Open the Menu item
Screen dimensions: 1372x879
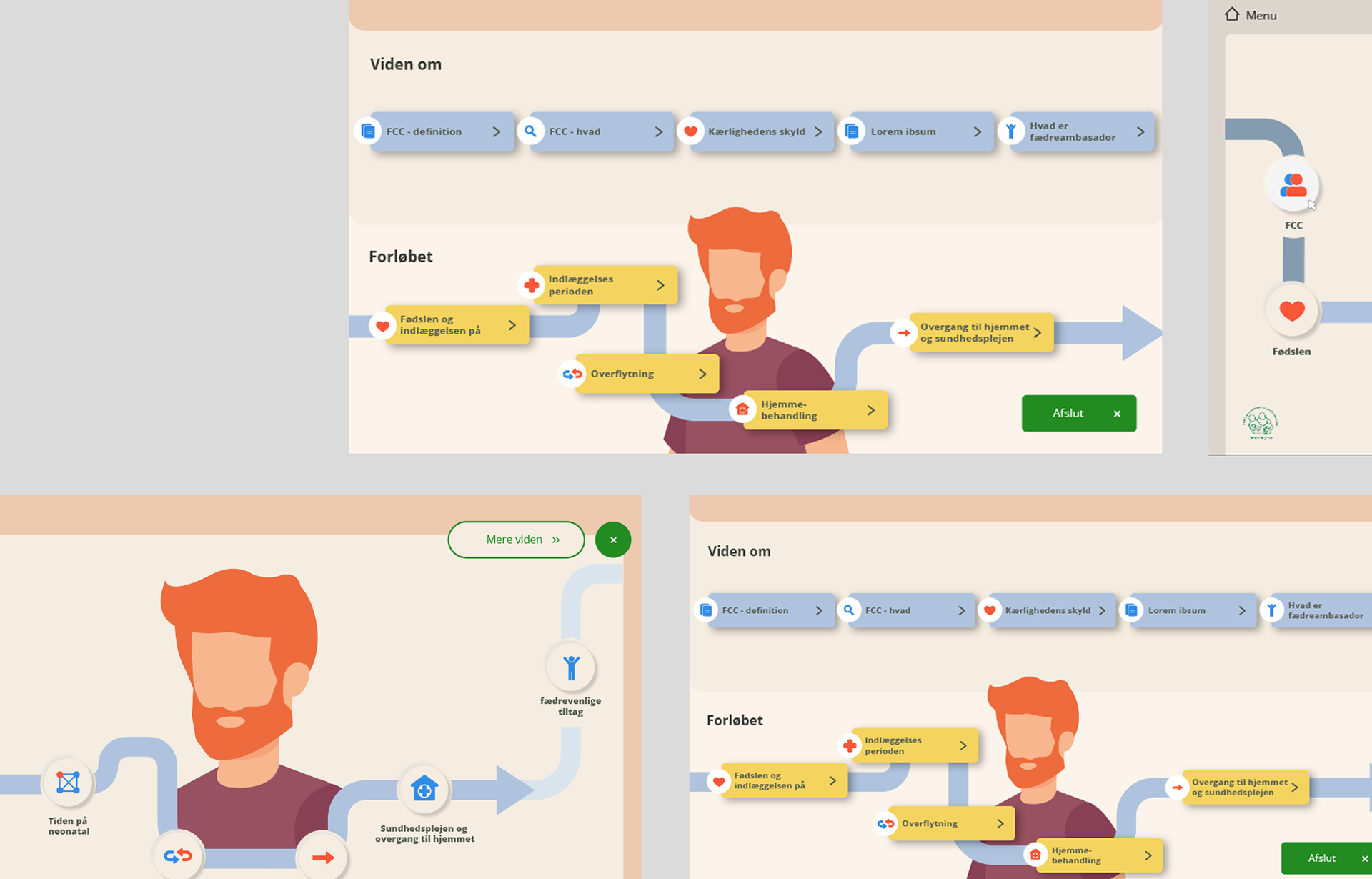tap(1261, 15)
